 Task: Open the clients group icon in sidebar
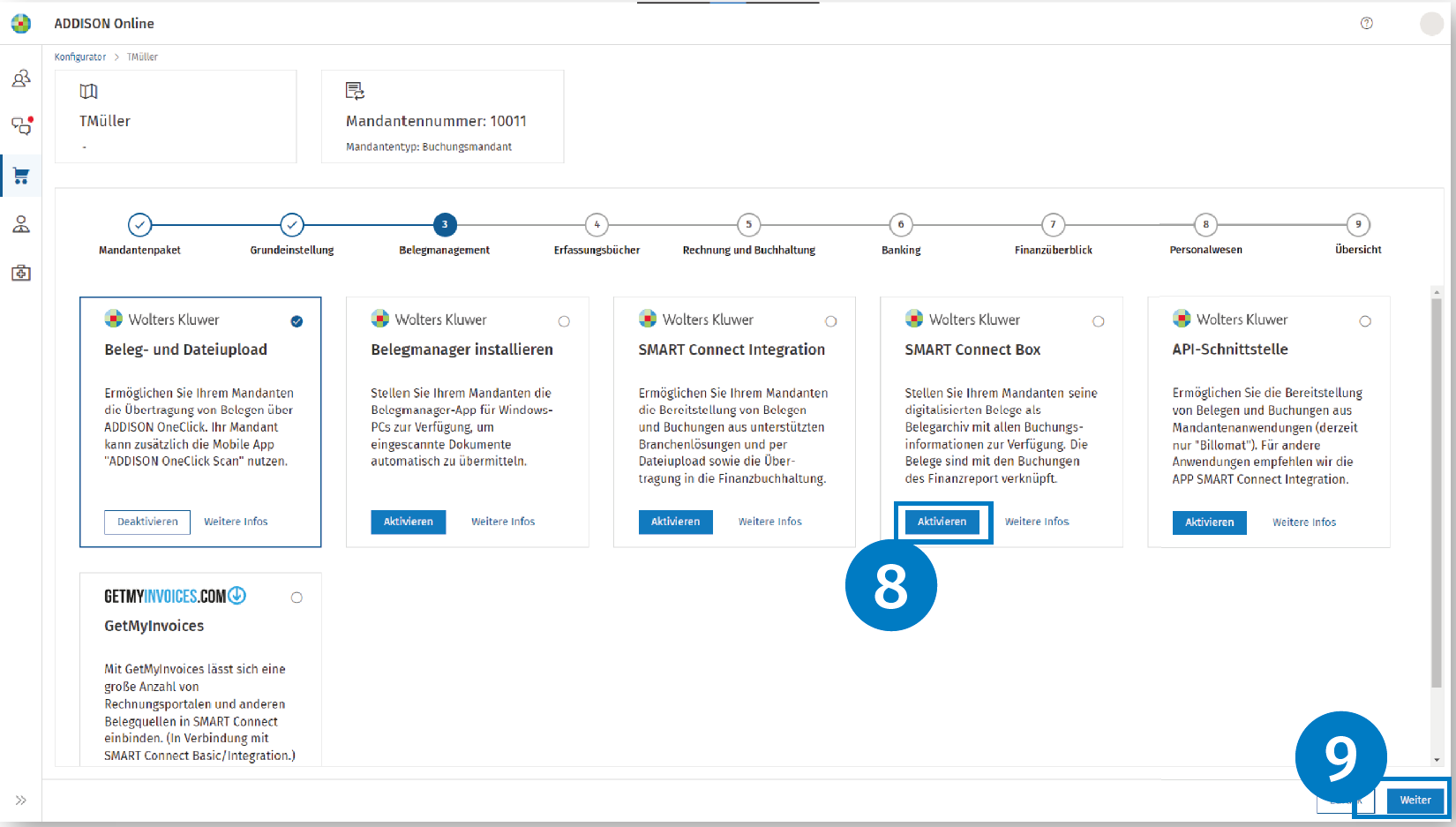21,79
